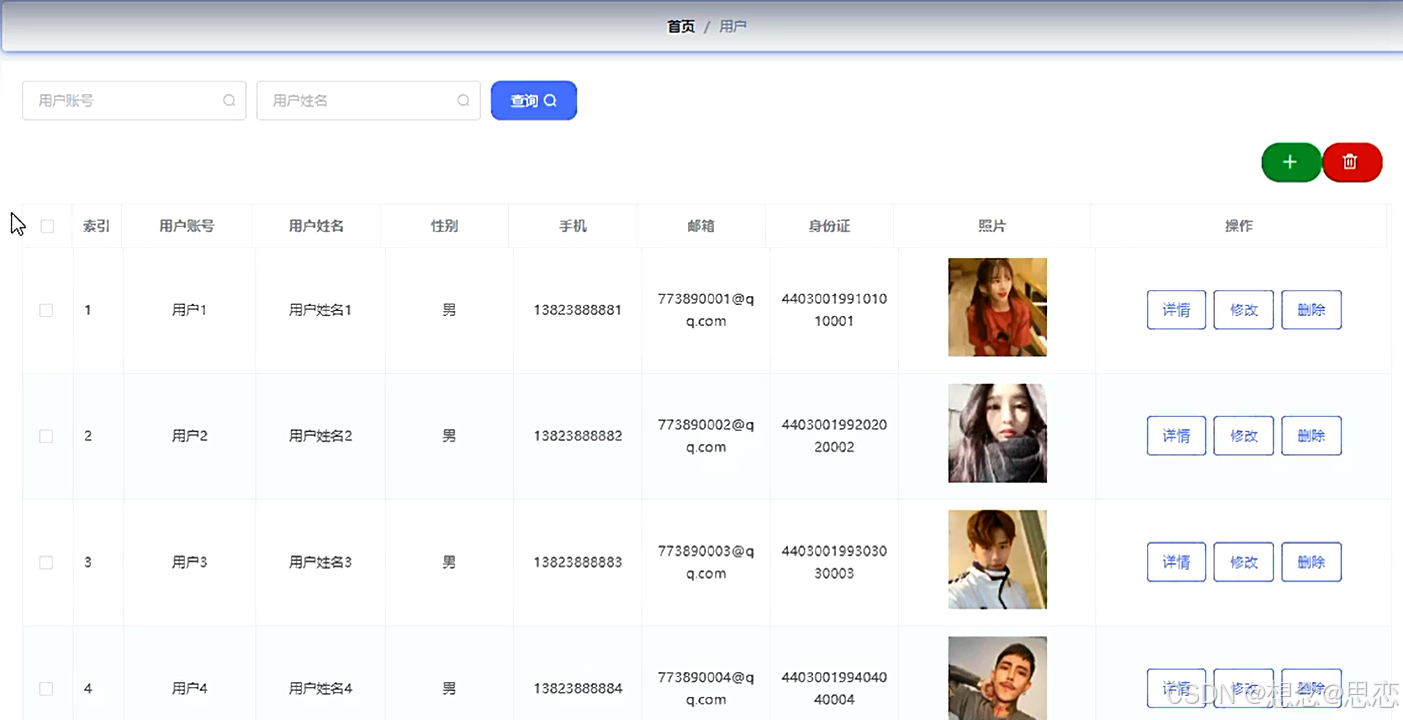Screen dimensions: 1403x720
Task: Select email cell 773890001@qq.com
Action: click(x=706, y=310)
